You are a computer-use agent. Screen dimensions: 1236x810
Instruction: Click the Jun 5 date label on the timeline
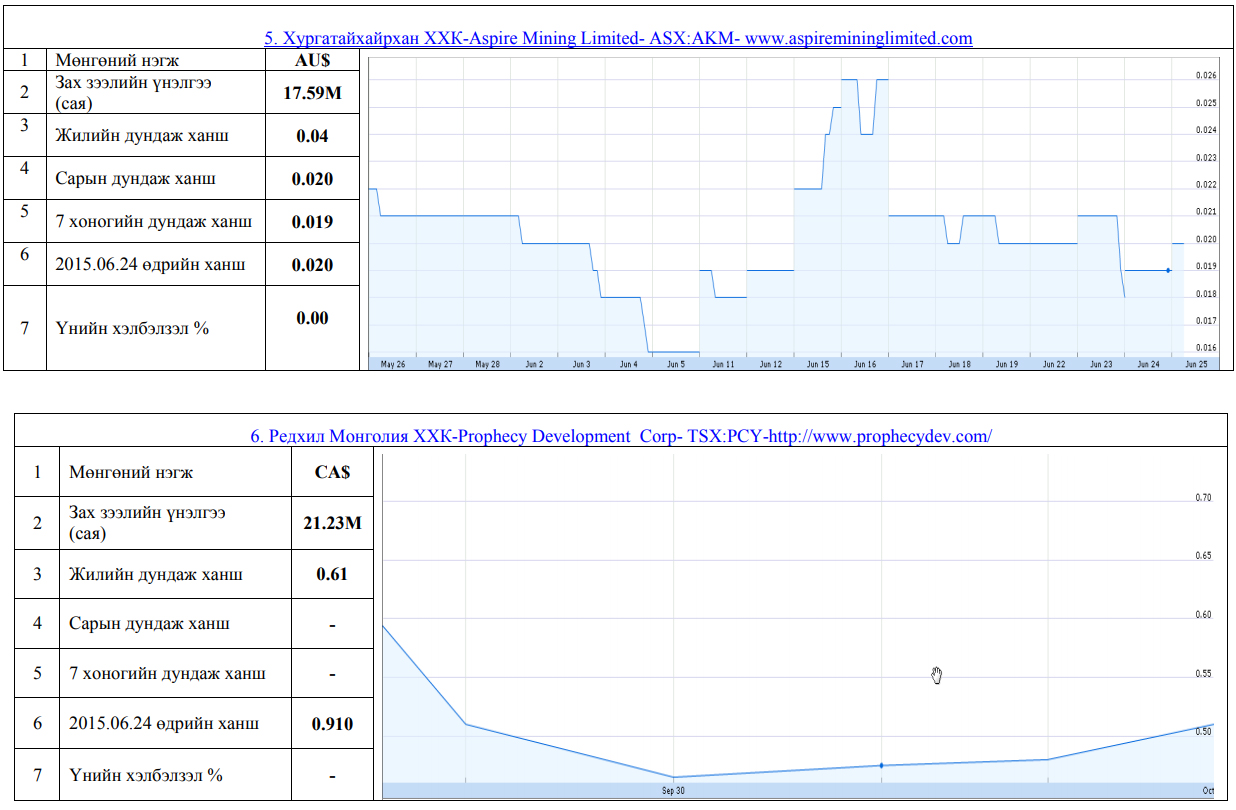click(676, 365)
